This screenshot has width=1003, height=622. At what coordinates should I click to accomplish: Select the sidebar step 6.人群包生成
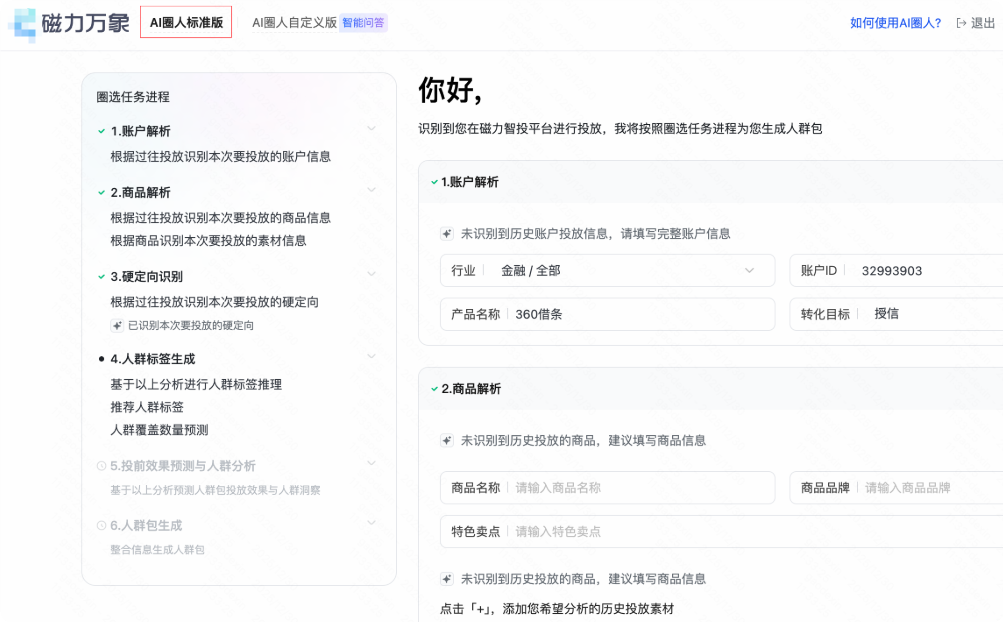pos(146,525)
